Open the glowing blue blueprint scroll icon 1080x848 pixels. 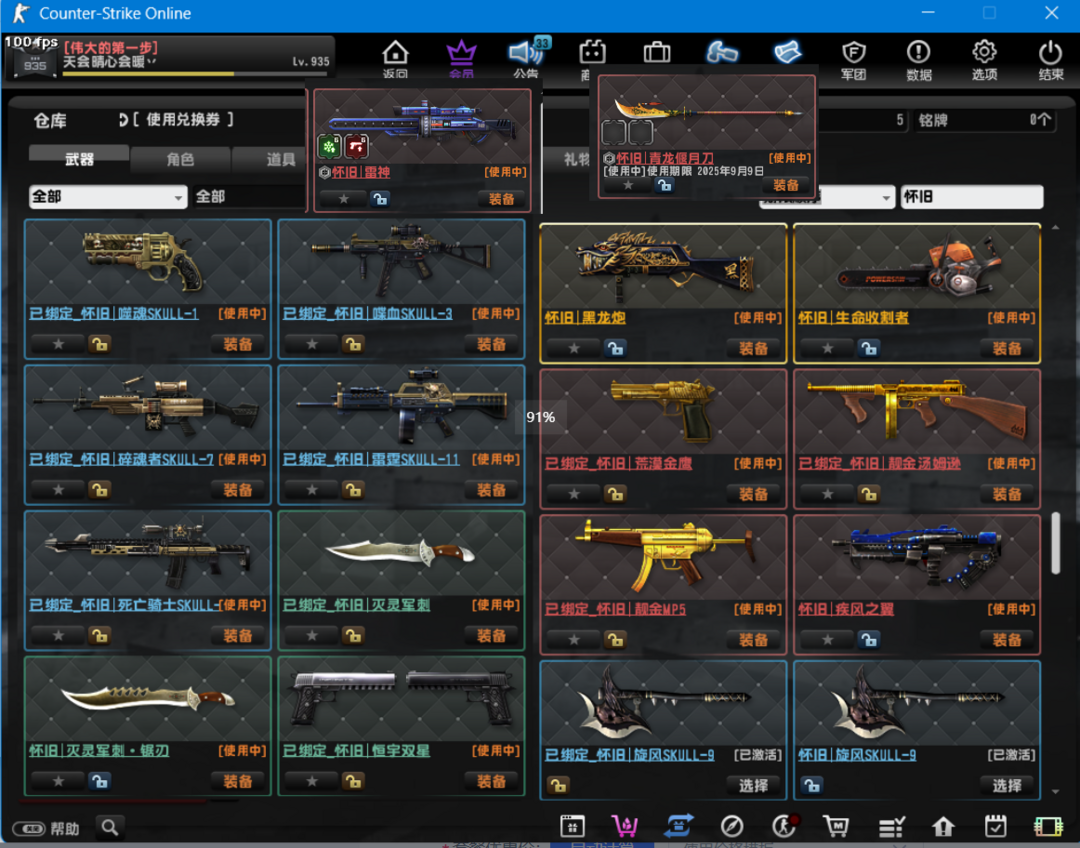(x=787, y=52)
